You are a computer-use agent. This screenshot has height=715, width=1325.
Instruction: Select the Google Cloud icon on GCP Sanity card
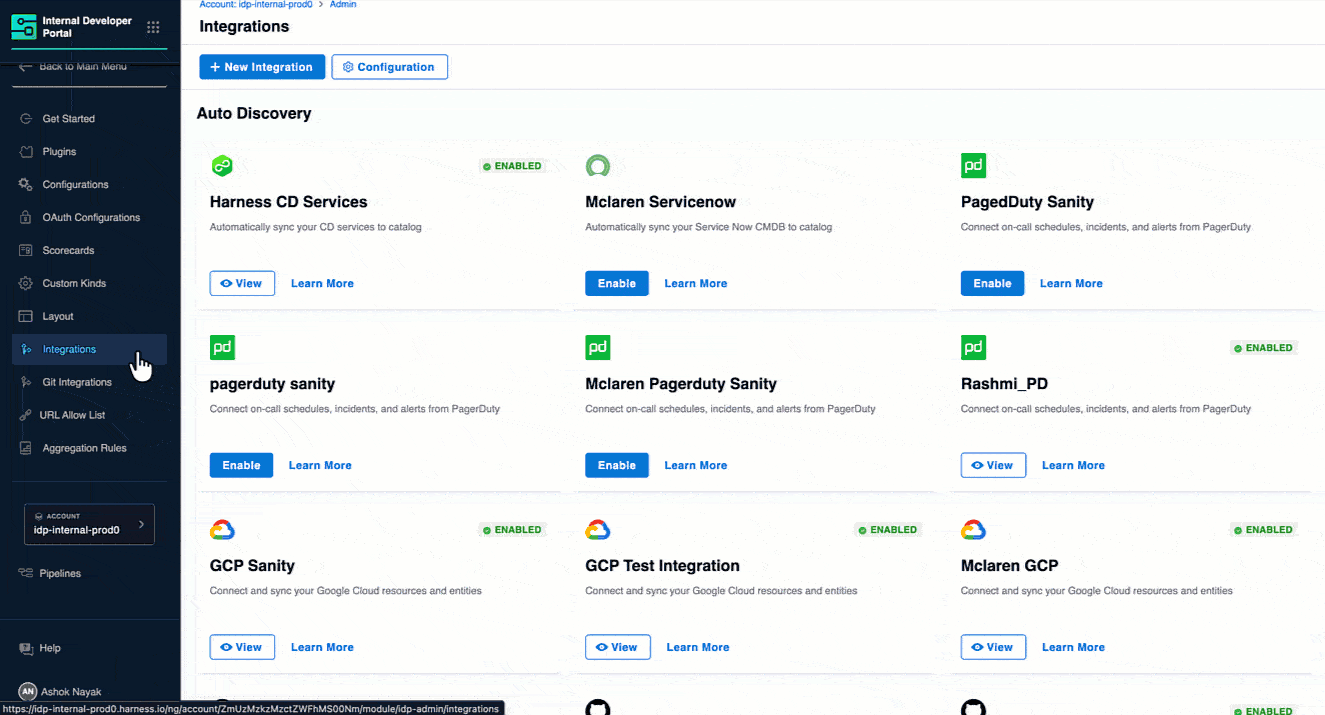pos(222,529)
